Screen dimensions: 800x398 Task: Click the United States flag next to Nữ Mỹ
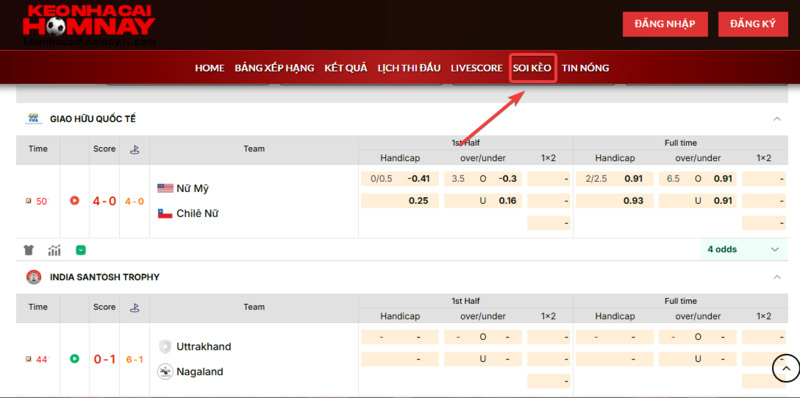[165, 188]
